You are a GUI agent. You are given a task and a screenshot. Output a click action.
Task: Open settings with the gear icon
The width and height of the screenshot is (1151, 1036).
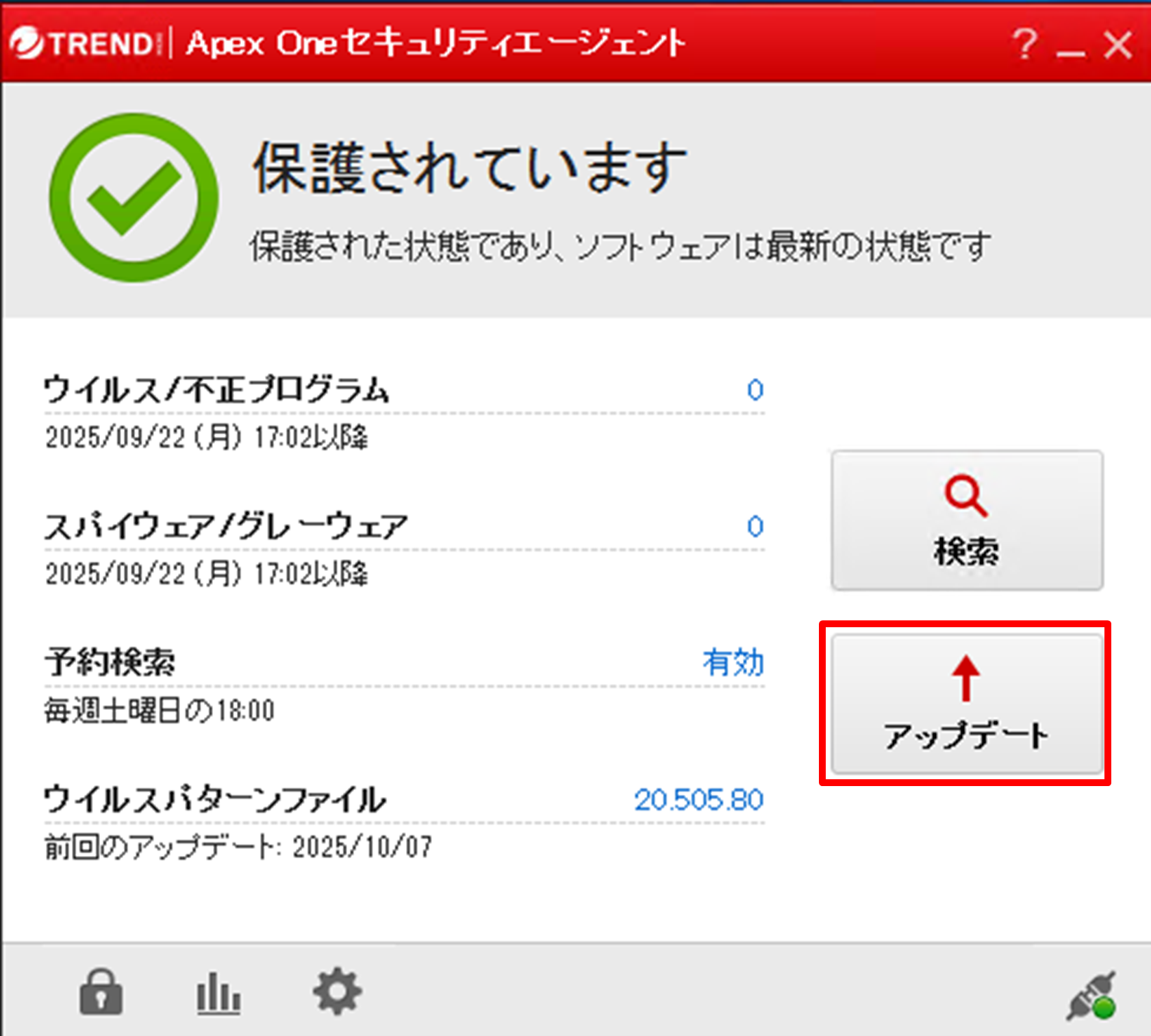337,991
